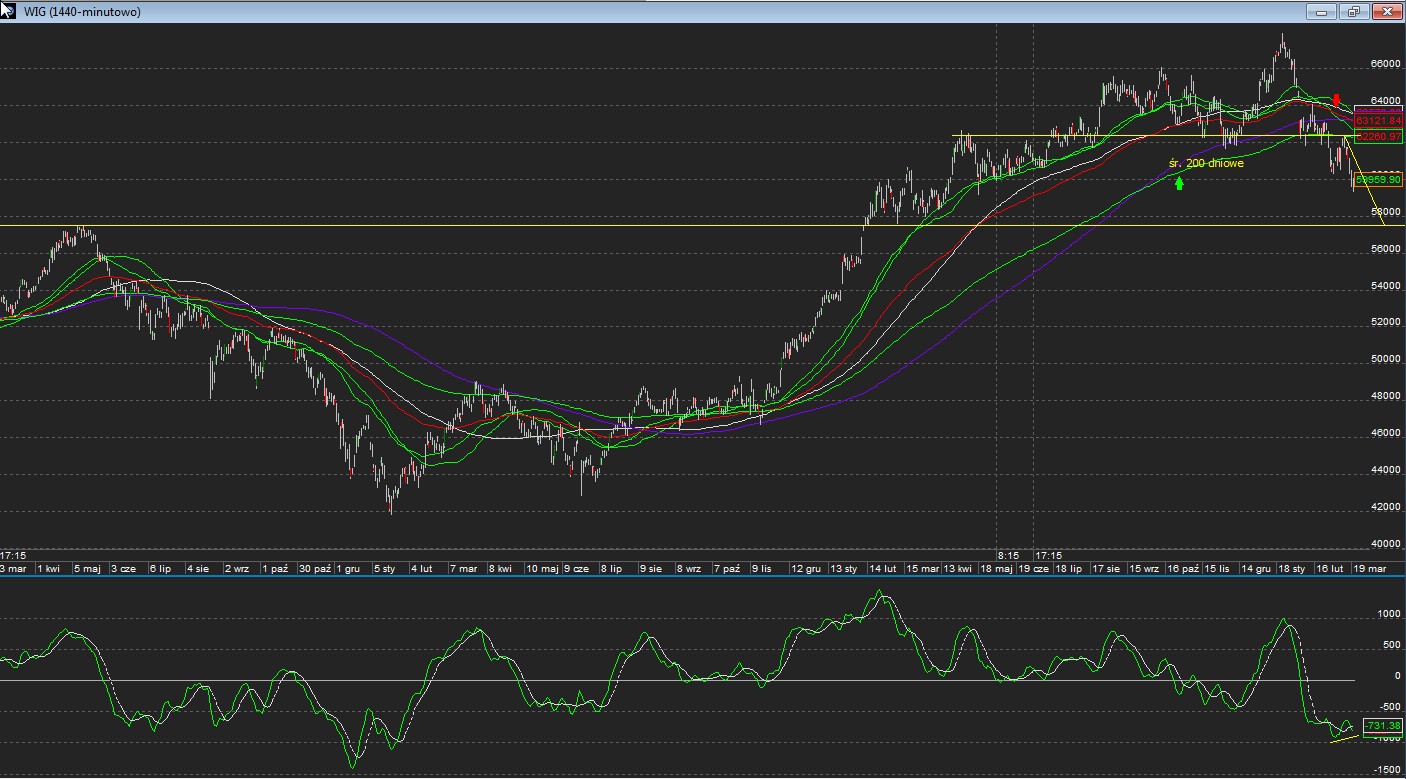Screen dimensions: 1406x779
Task: Select the green up-arrow chart marker
Action: click(1180, 182)
